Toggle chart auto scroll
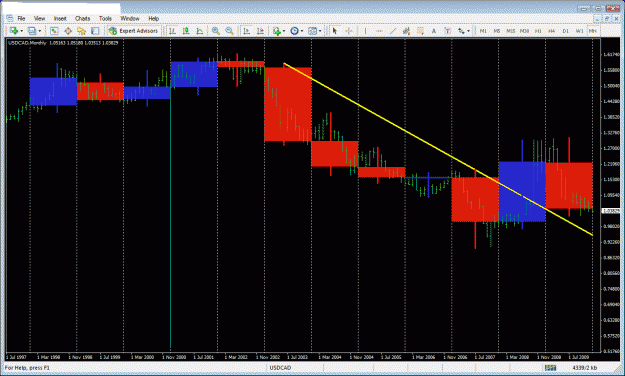This screenshot has width=625, height=376. click(x=247, y=31)
